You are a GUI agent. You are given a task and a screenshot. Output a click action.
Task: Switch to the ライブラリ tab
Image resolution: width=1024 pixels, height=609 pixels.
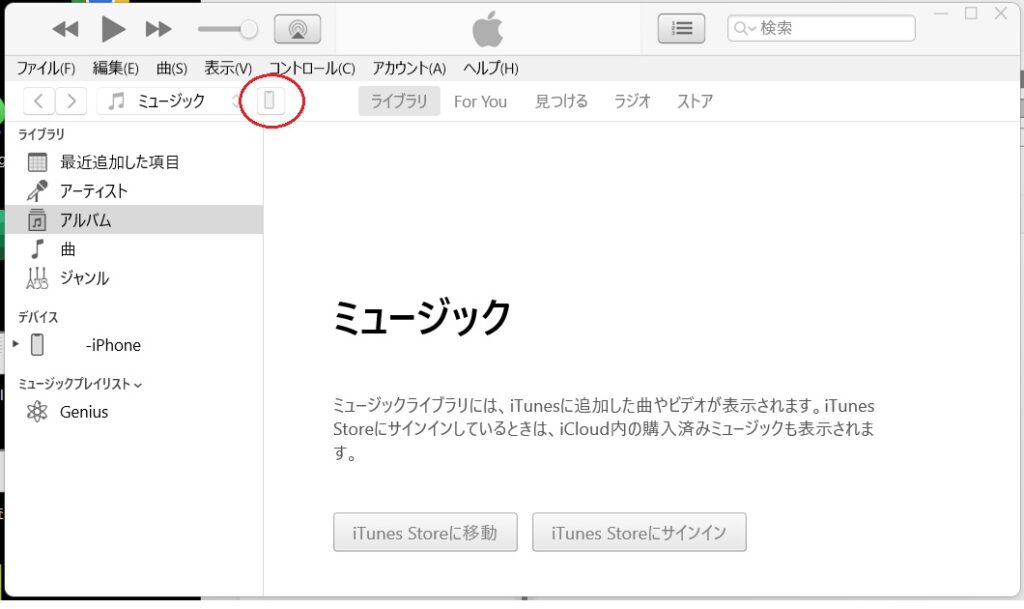(x=399, y=101)
